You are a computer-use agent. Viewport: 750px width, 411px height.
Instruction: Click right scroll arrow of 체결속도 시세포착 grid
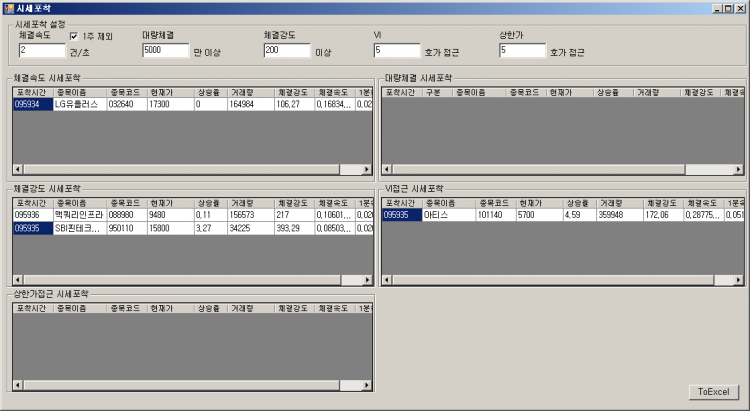tap(367, 170)
